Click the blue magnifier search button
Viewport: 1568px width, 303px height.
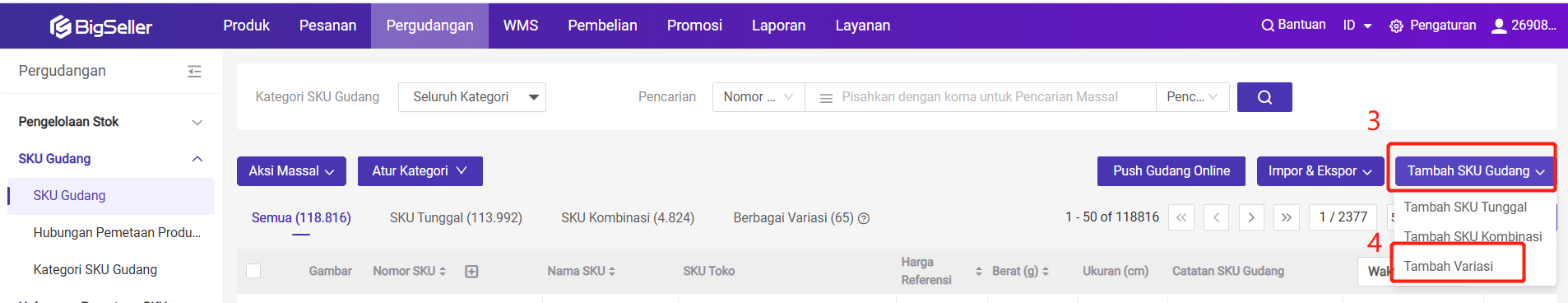[1264, 97]
